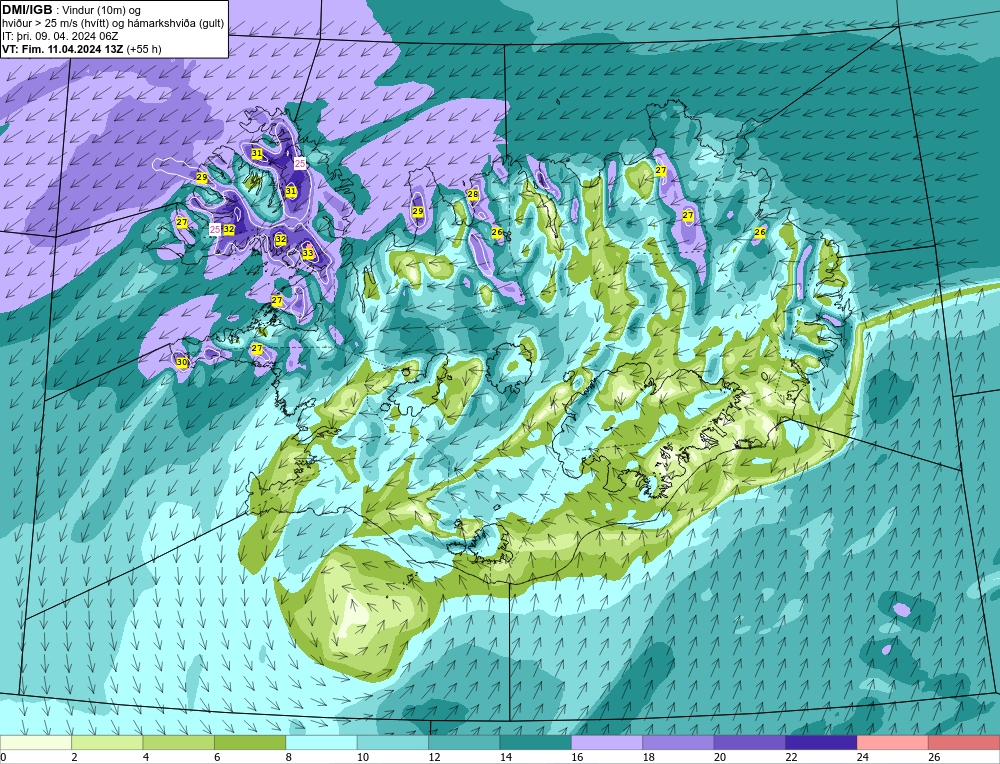Click the yellow gust marker showing 33
Viewport: 1000px width, 764px height.
coord(308,253)
